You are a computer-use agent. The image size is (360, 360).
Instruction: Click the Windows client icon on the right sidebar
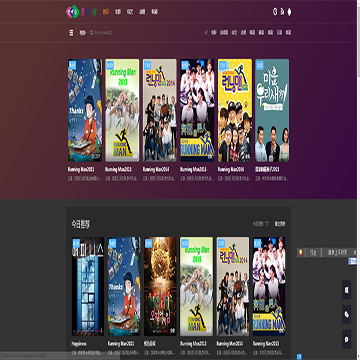(346, 290)
